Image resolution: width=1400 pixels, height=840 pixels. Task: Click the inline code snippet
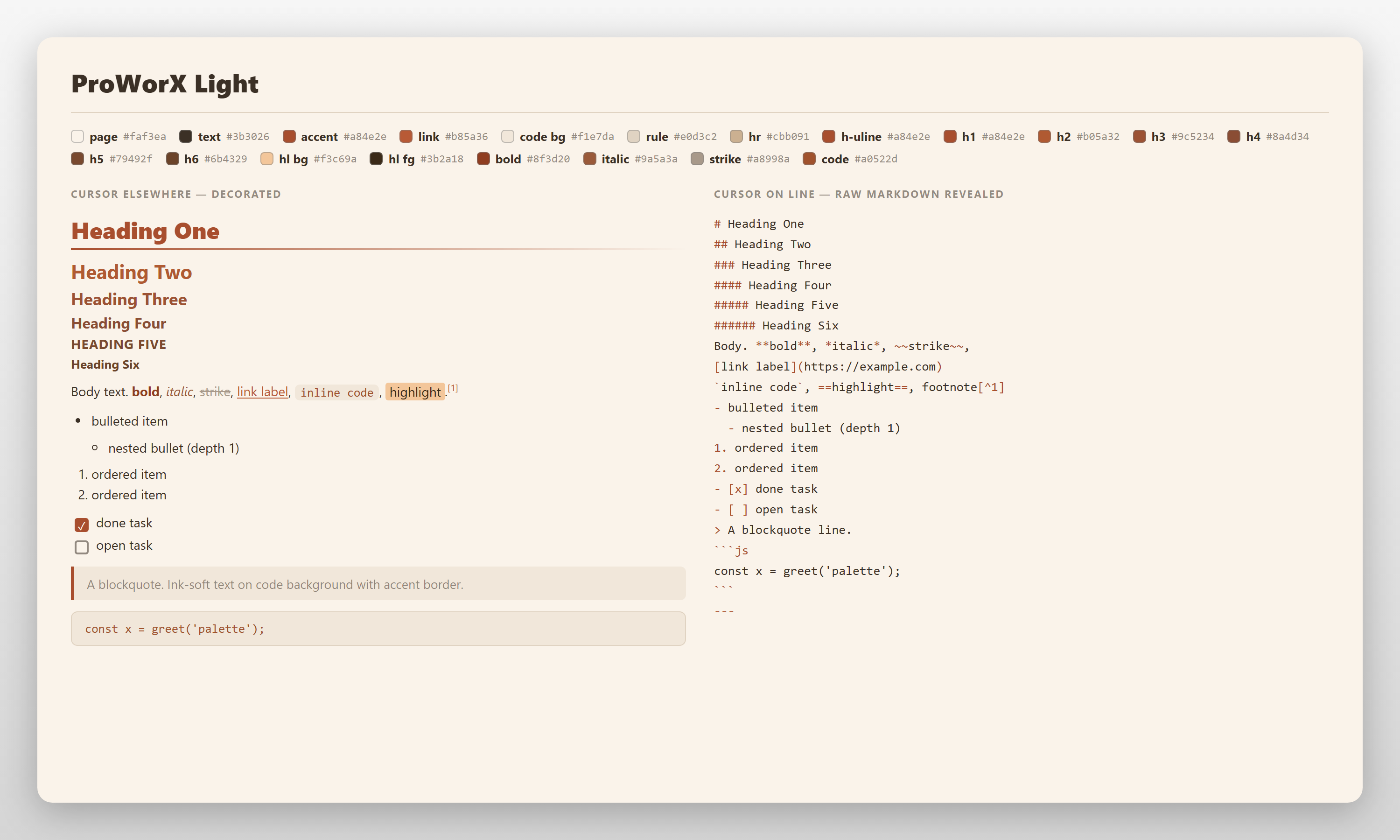pyautogui.click(x=337, y=392)
